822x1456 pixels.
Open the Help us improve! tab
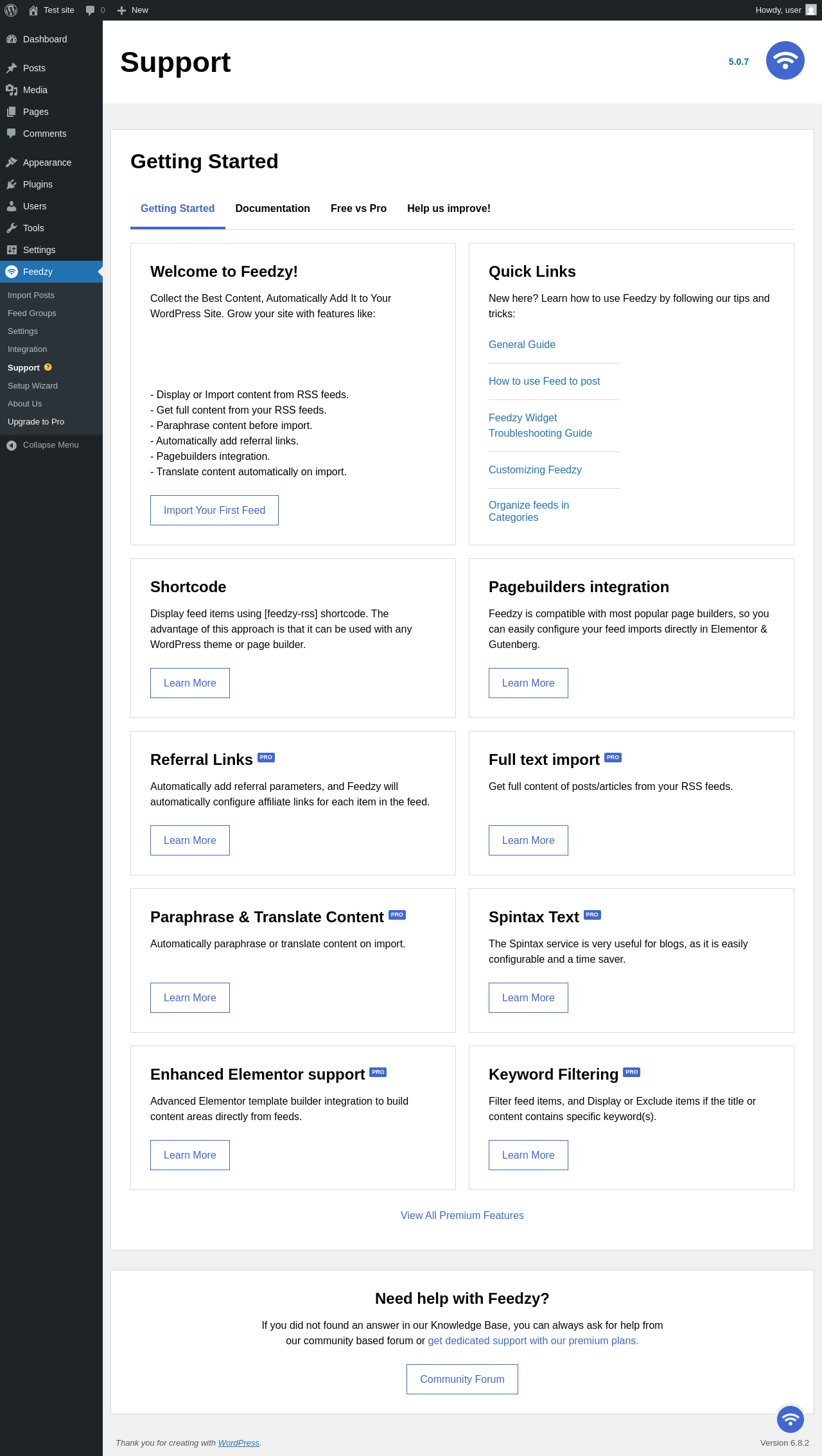coord(449,209)
